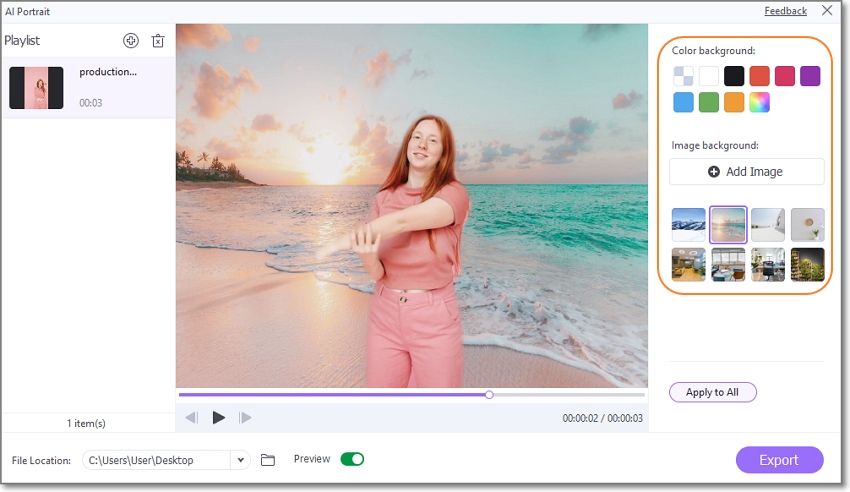
Task: Click the 1 item(s) count label
Action: pyautogui.click(x=86, y=423)
